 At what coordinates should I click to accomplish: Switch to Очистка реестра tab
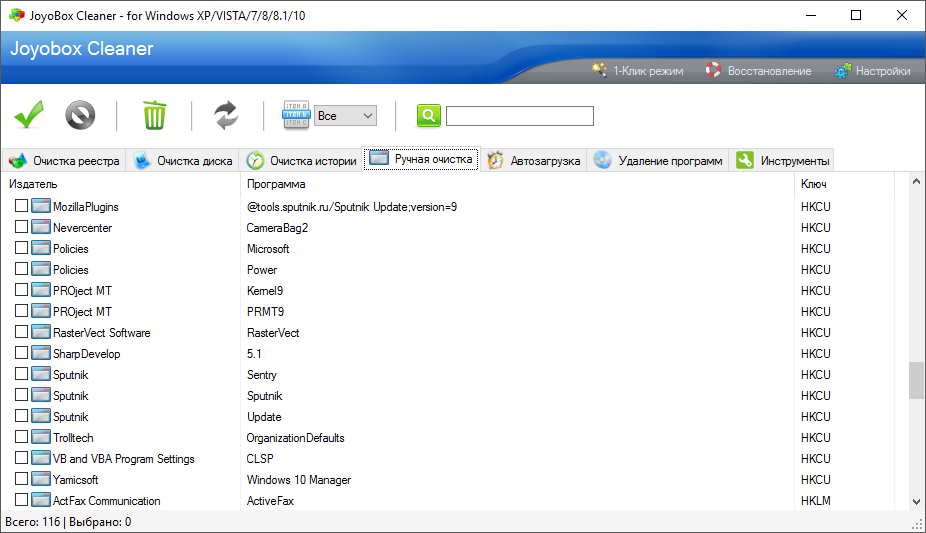click(x=64, y=161)
